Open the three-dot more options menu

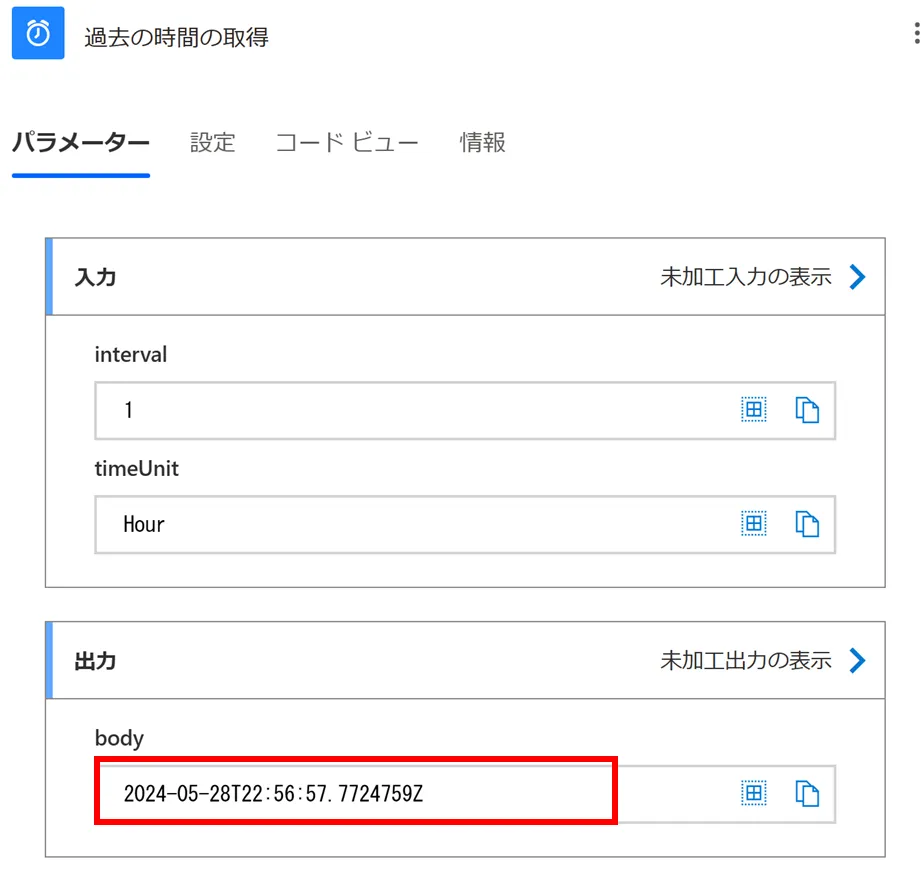[916, 35]
